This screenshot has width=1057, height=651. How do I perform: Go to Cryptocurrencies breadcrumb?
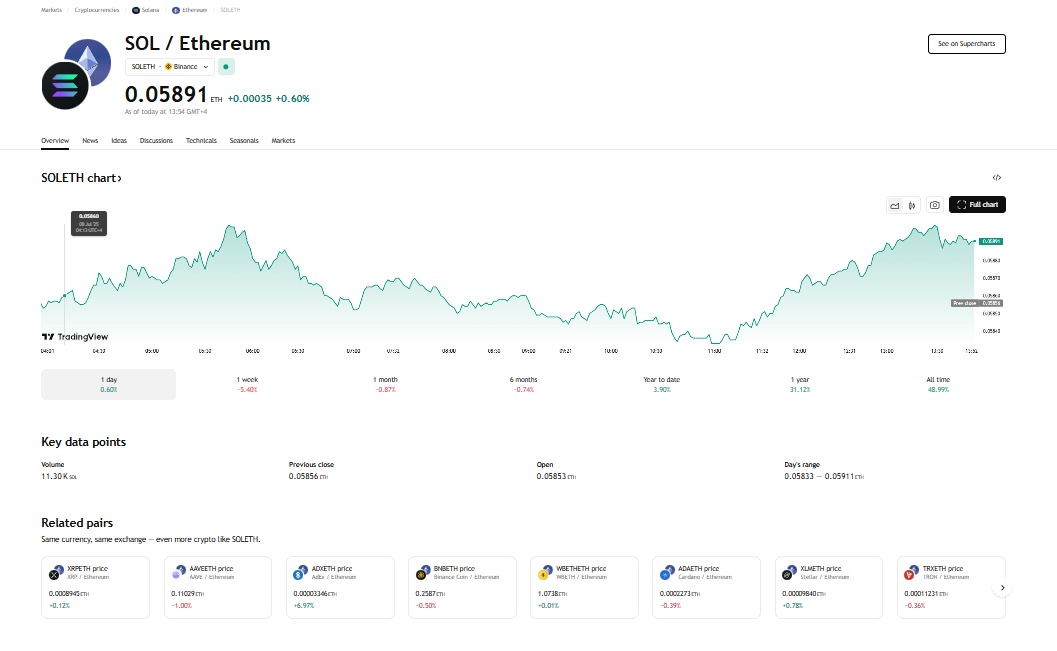click(x=97, y=10)
